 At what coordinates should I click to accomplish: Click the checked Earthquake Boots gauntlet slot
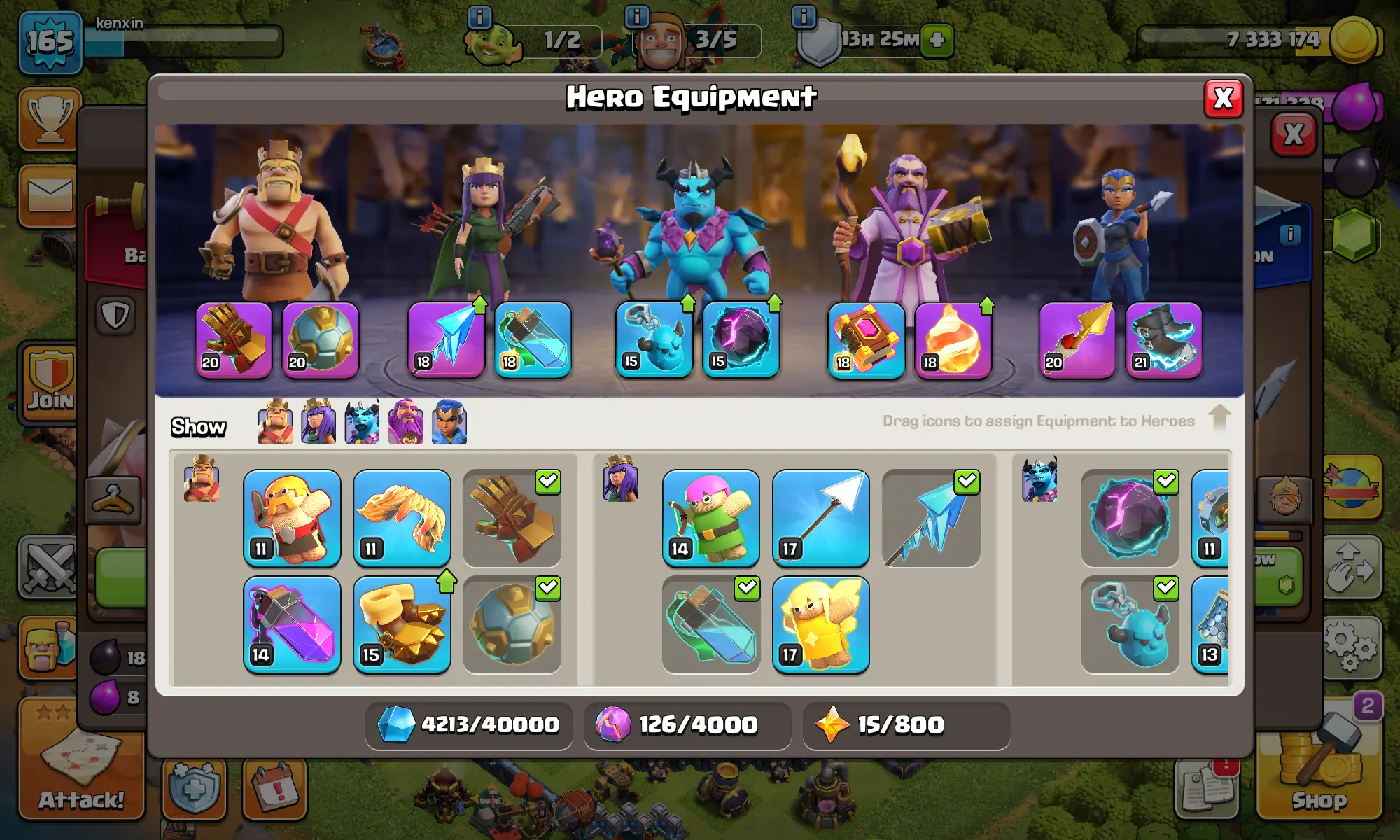coord(512,518)
